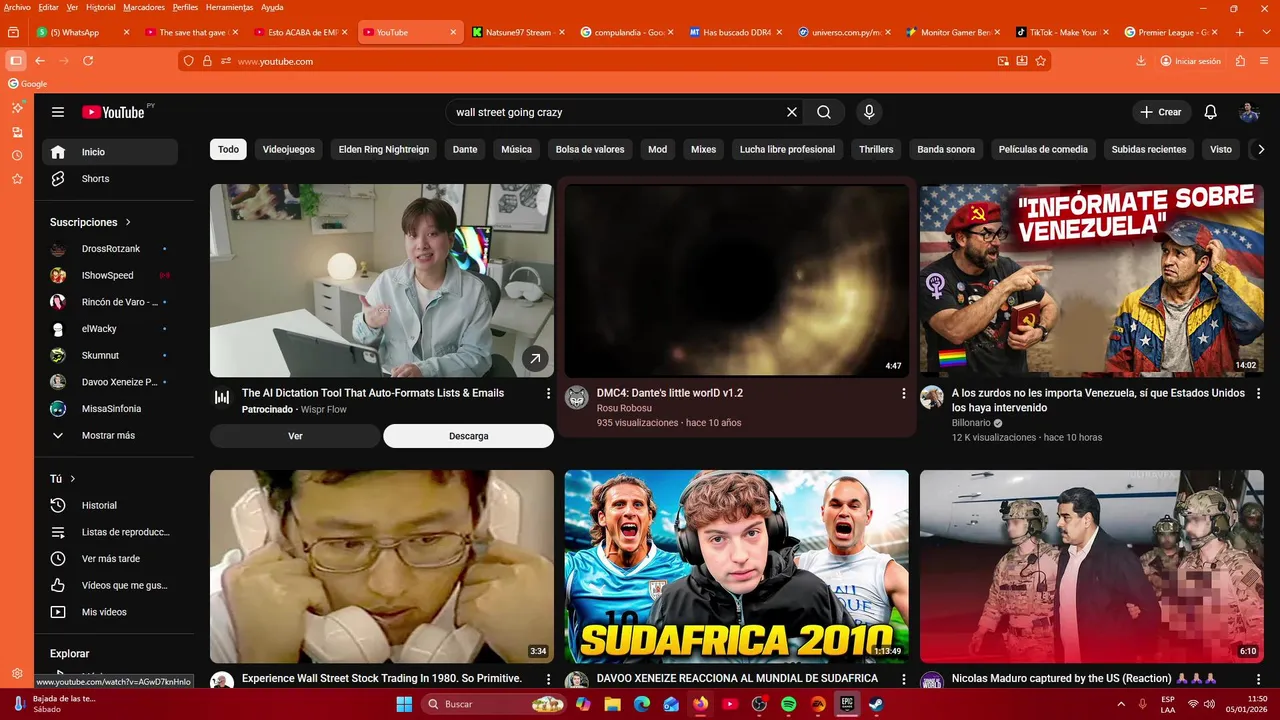Run search with the magnifier button
The image size is (1280, 720).
[x=824, y=112]
